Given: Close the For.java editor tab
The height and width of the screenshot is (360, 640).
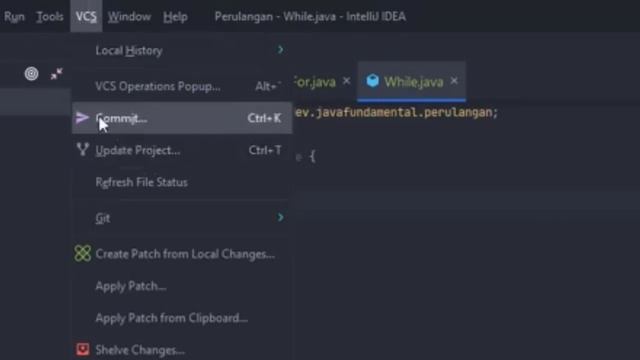Looking at the screenshot, I should pos(346,81).
